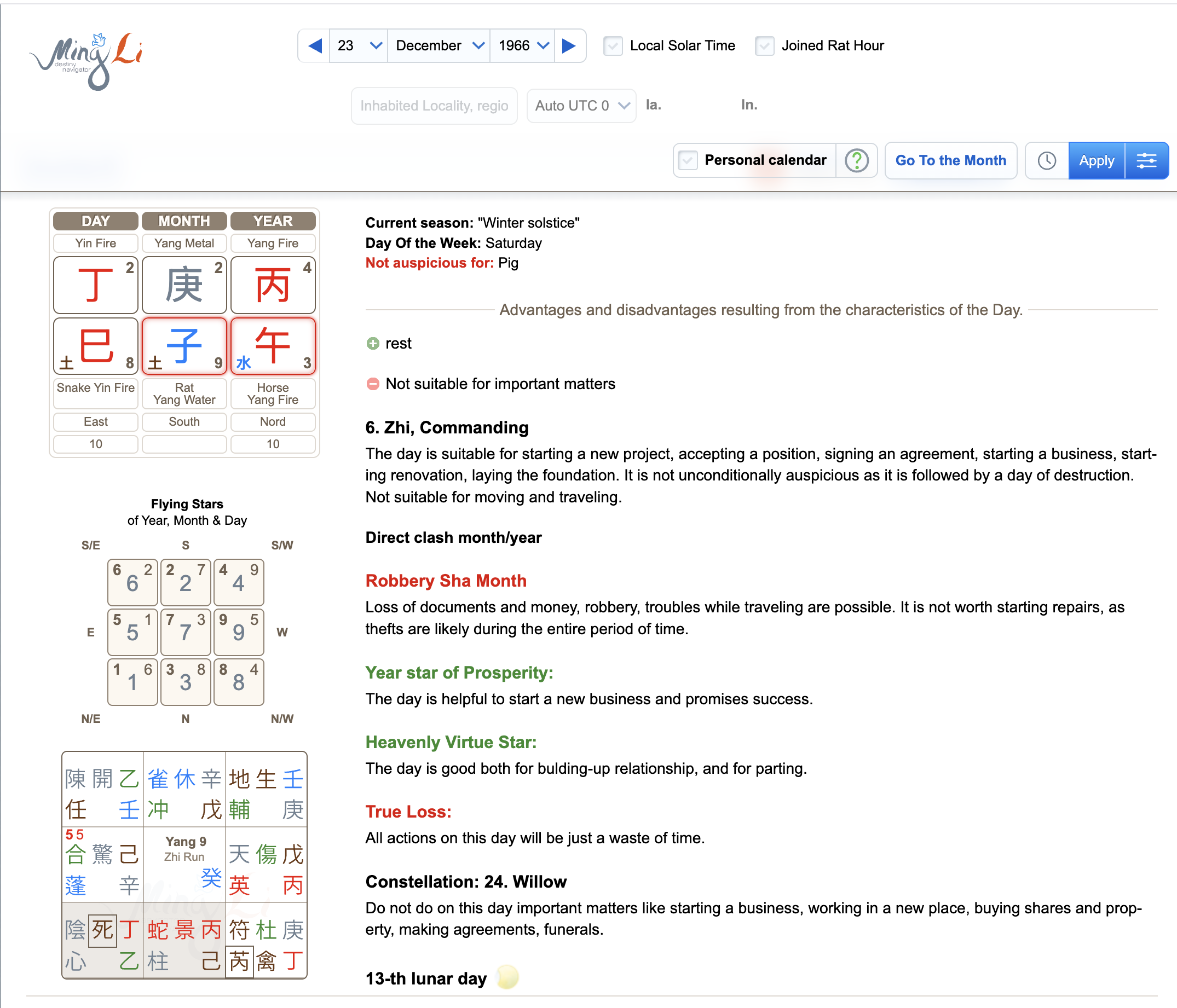This screenshot has width=1177, height=1008.
Task: Open the green help question mark
Action: tap(857, 161)
